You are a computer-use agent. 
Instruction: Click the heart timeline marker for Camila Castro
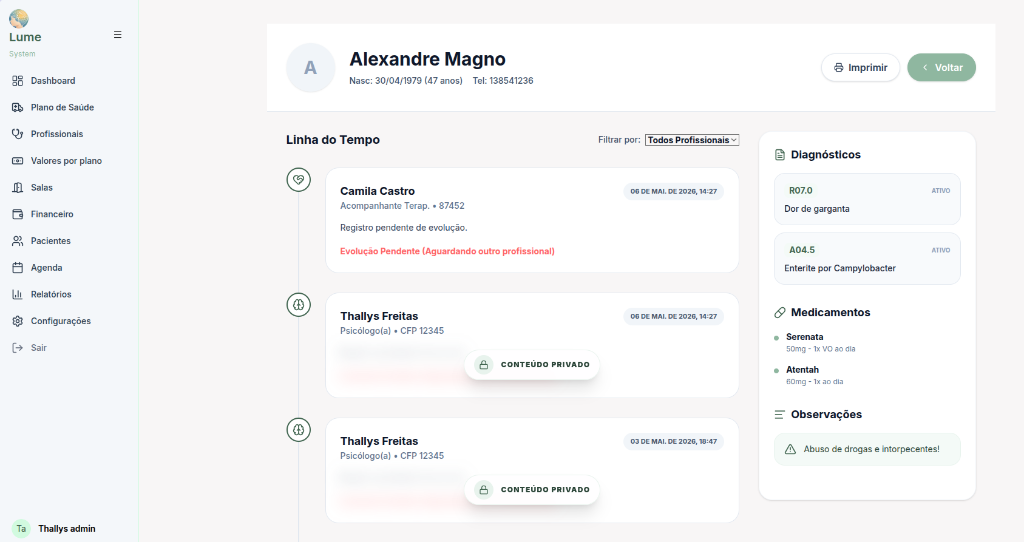pos(298,180)
